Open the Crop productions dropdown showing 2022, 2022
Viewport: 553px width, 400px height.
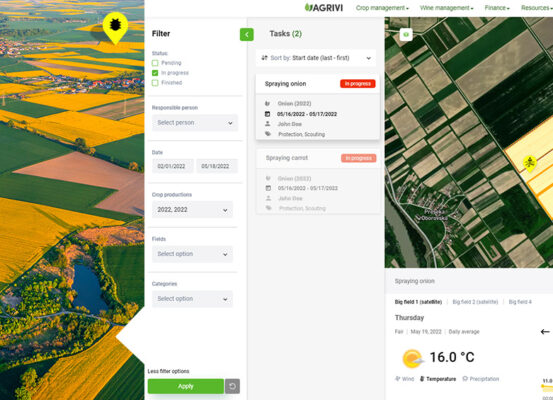(x=193, y=210)
